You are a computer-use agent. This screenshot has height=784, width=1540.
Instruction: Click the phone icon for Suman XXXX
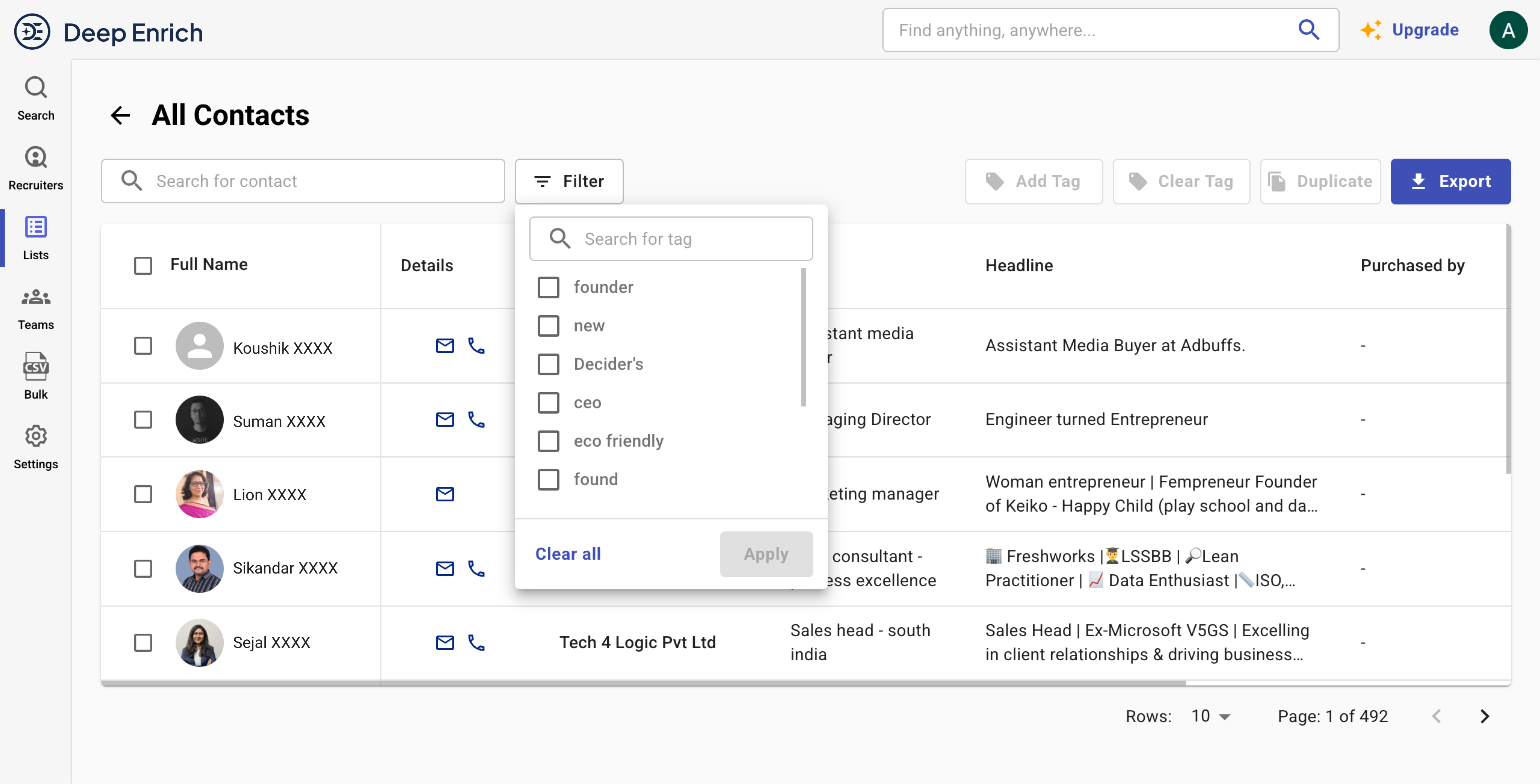point(476,419)
